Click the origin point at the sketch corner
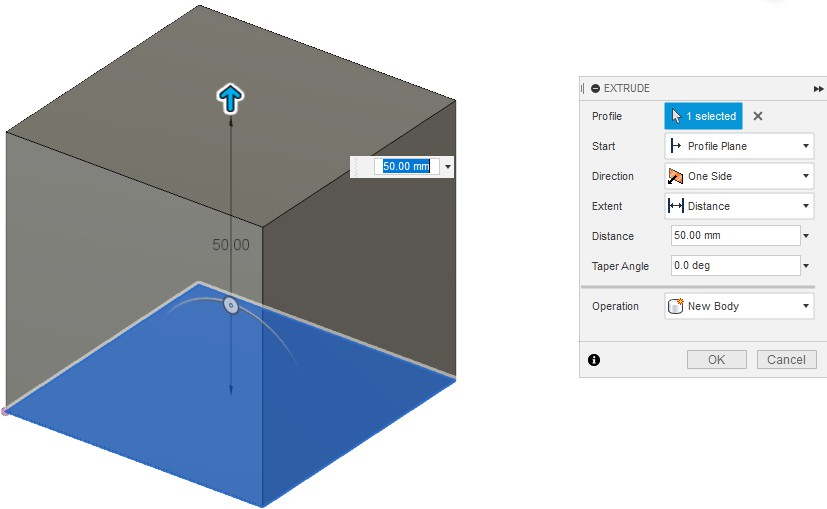This screenshot has width=827, height=509. click(x=4, y=411)
